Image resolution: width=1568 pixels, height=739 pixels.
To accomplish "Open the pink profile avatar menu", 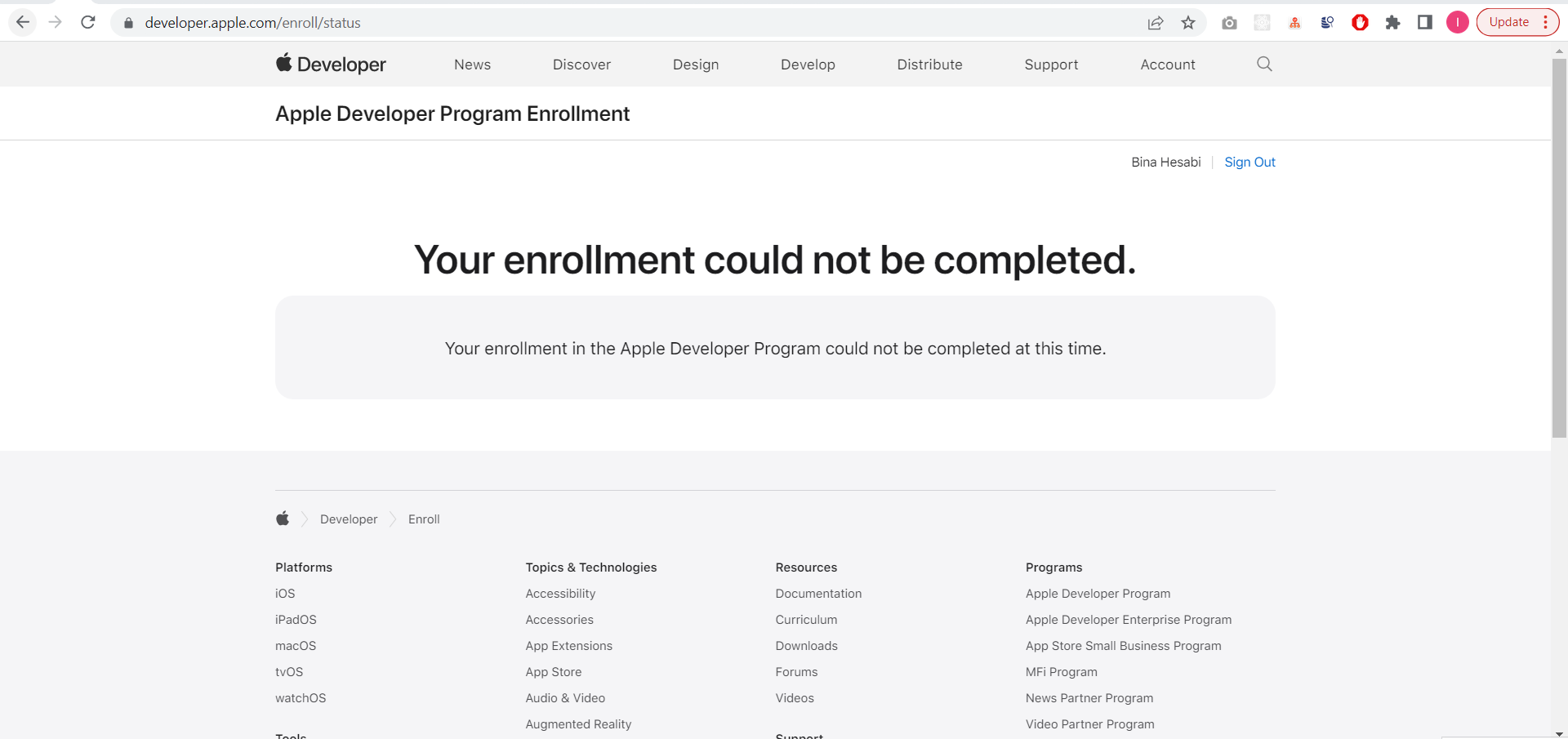I will [x=1458, y=23].
